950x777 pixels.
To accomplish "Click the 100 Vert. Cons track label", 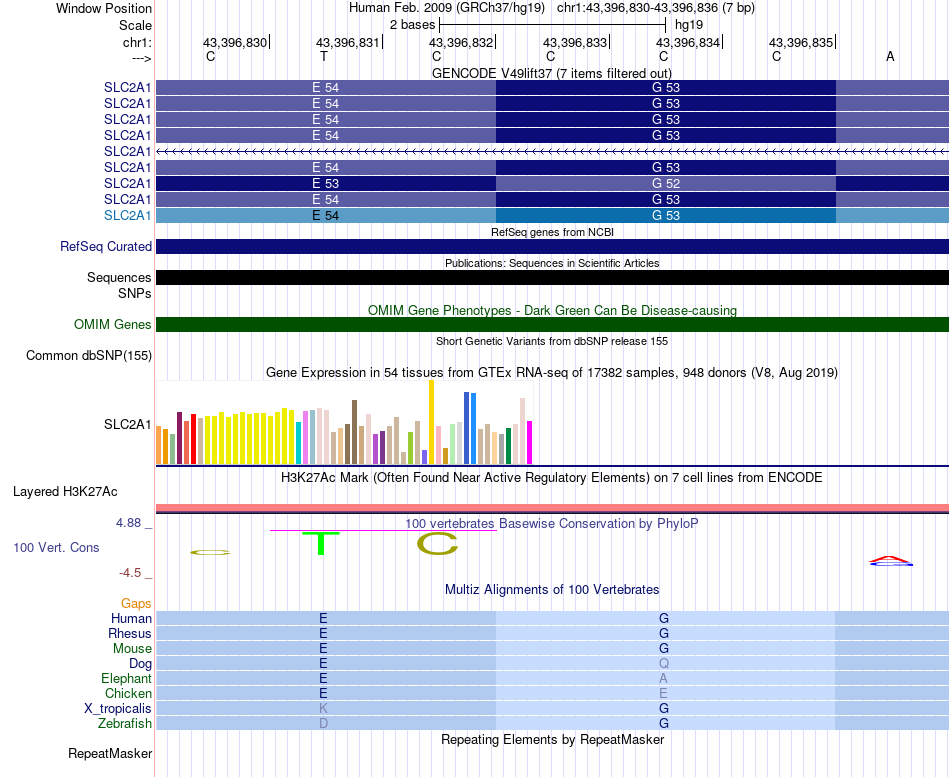I will coord(56,547).
